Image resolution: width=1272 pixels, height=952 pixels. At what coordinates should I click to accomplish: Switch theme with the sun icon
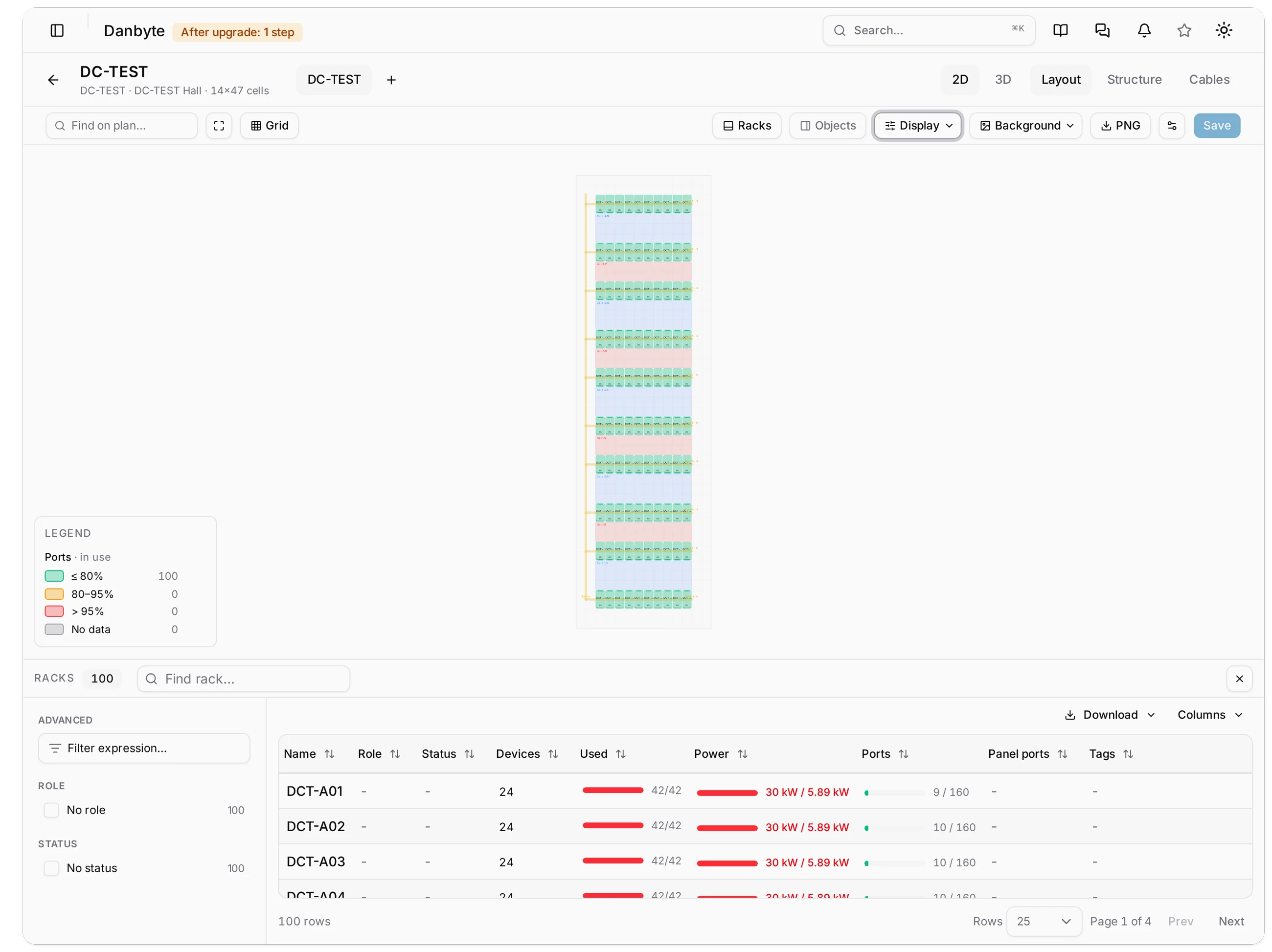pos(1223,30)
